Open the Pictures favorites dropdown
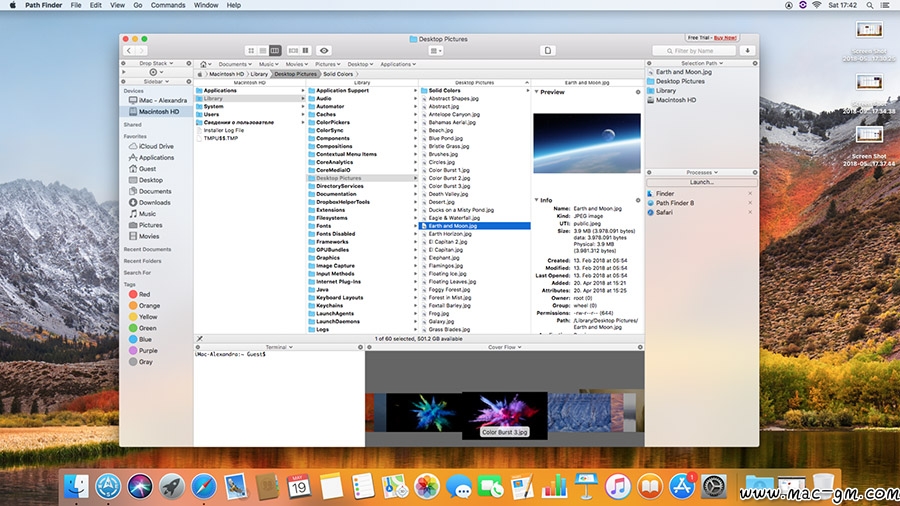The height and width of the screenshot is (506, 900). (x=327, y=64)
